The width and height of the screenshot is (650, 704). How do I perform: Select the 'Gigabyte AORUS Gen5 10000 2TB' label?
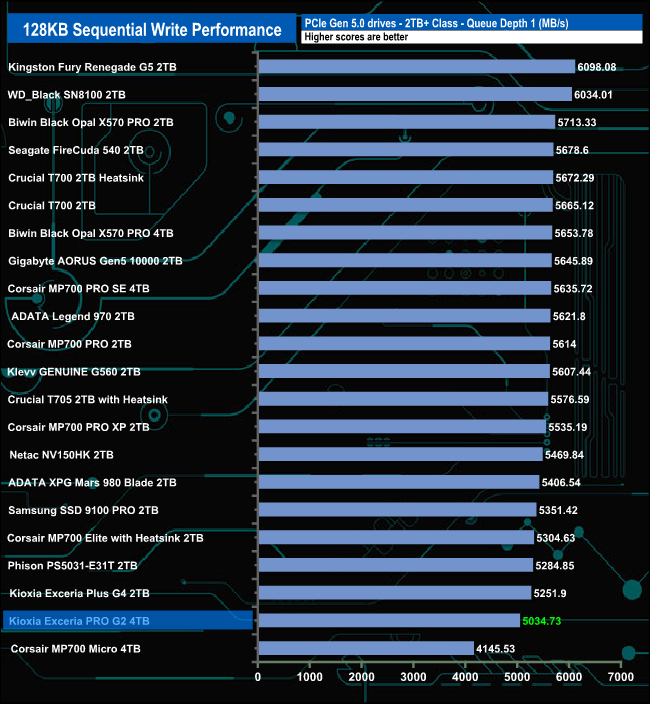pos(95,261)
